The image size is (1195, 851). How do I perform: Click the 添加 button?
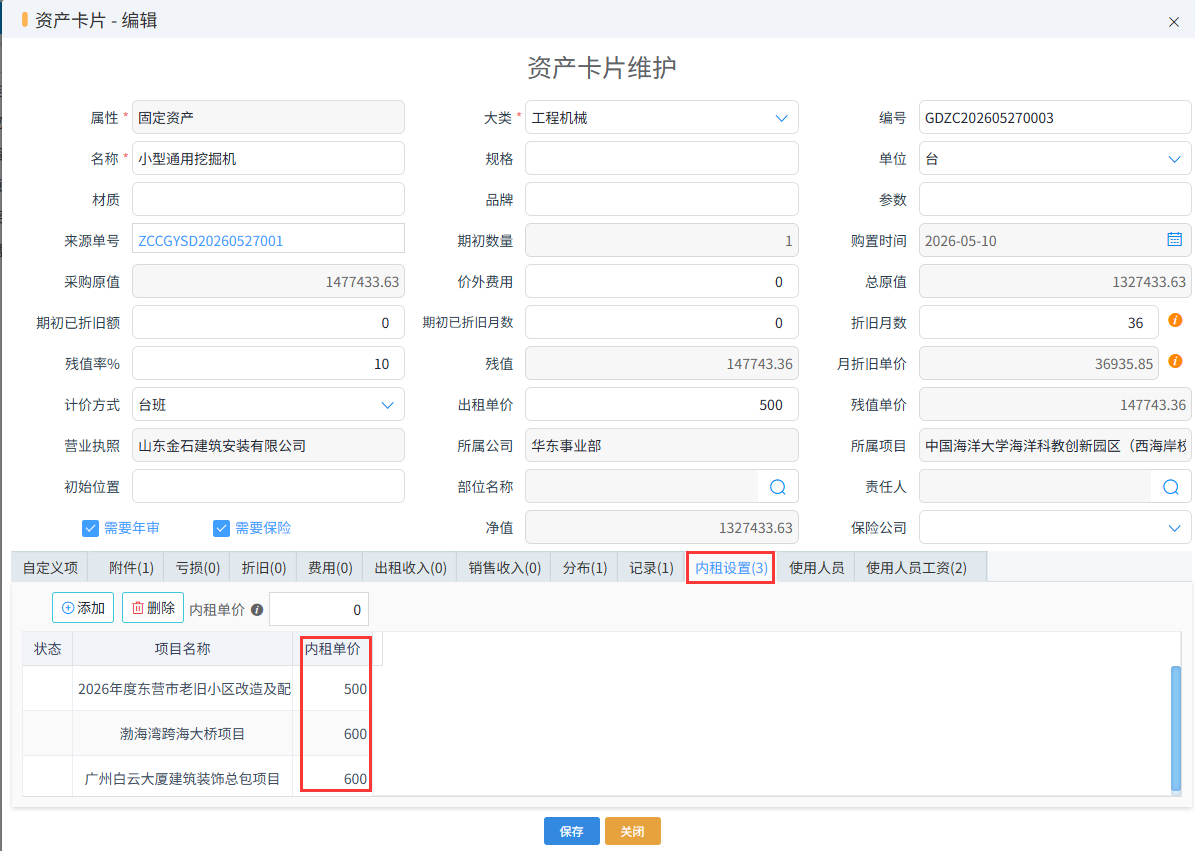[83, 607]
